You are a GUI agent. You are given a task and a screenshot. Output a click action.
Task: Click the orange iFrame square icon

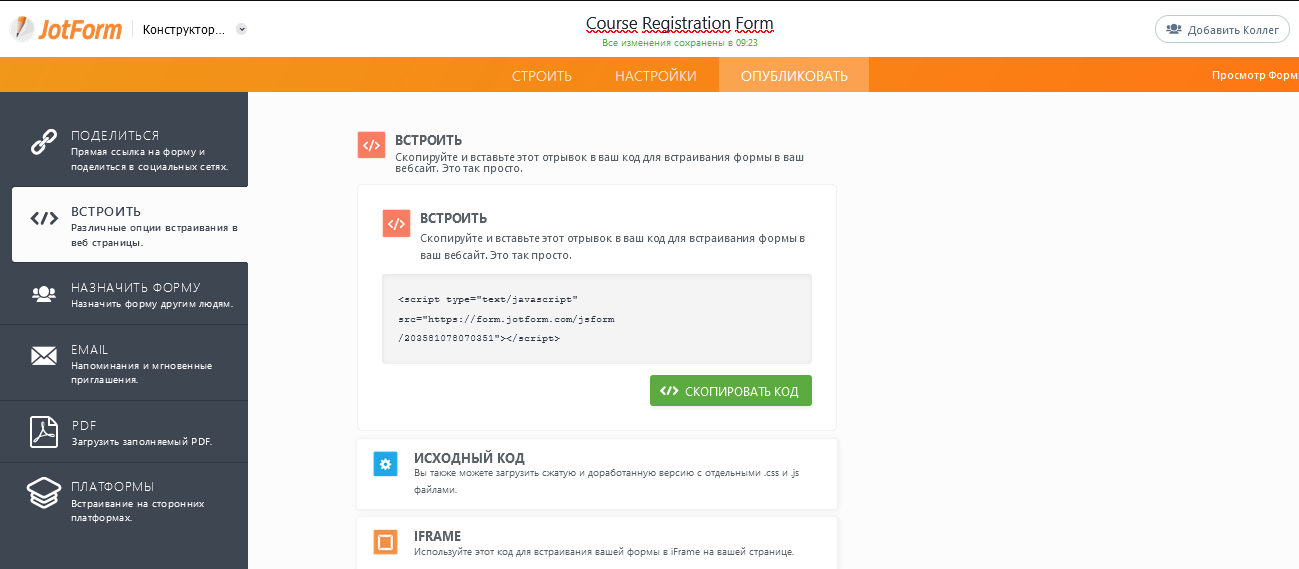pos(385,542)
